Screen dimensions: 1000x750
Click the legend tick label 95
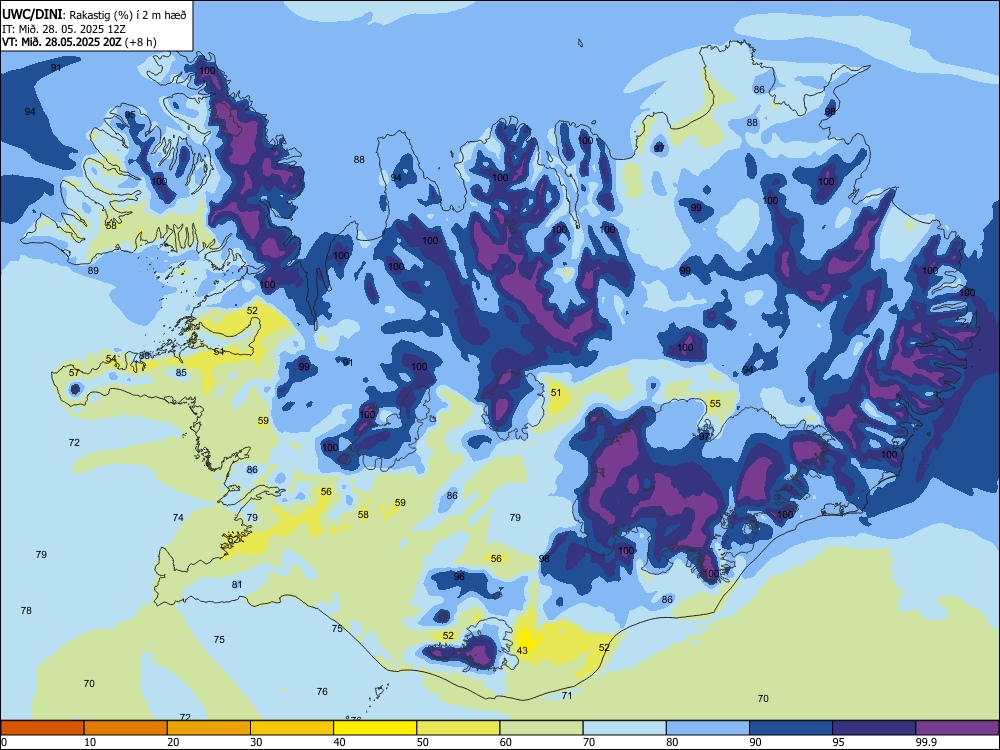[838, 742]
